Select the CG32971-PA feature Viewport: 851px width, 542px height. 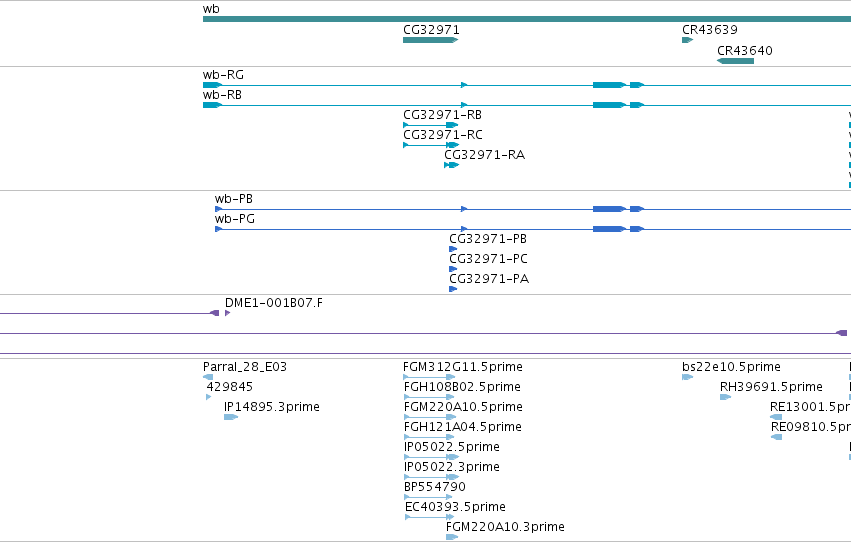click(453, 289)
